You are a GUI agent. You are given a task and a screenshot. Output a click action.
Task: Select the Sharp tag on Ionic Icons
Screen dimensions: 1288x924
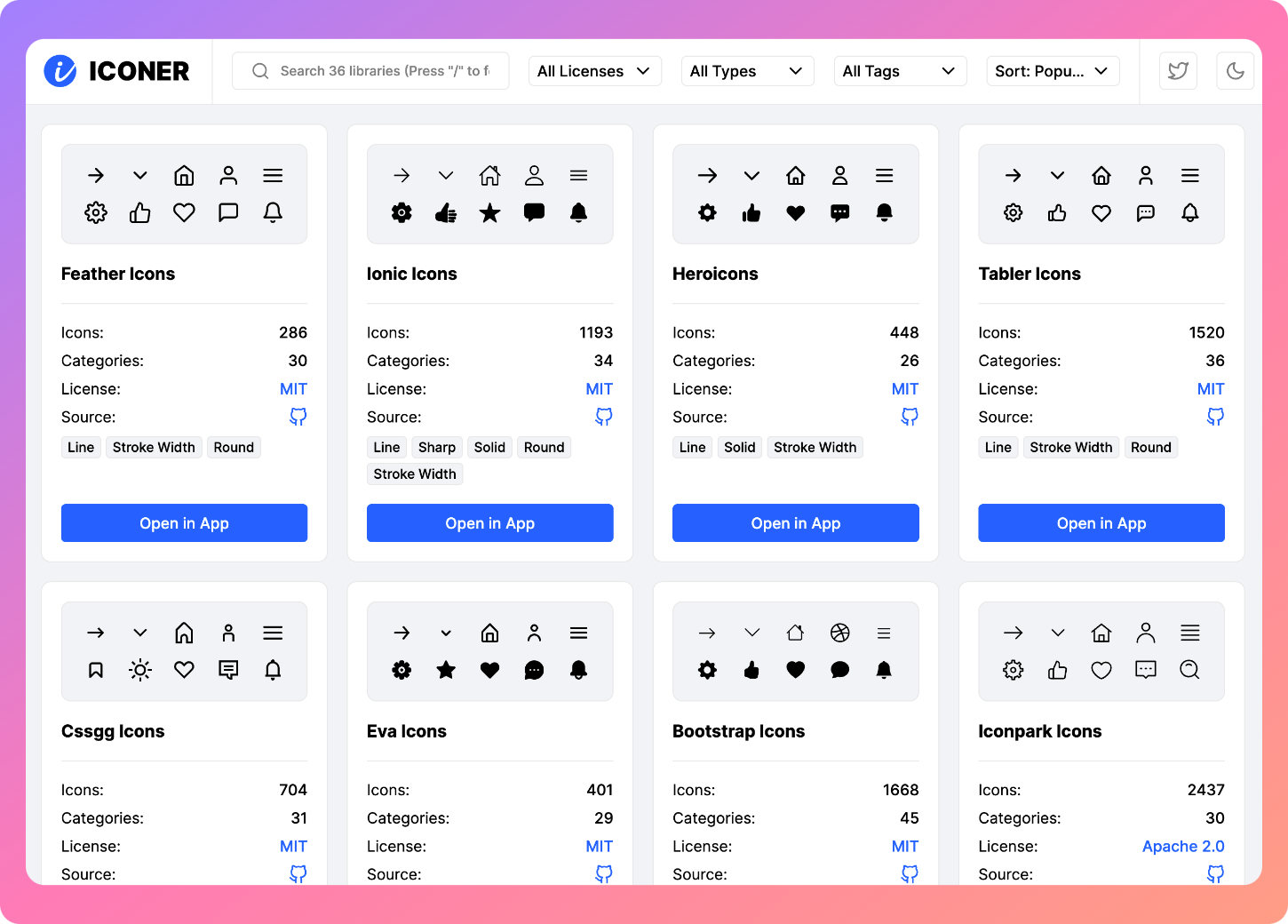[x=437, y=447]
